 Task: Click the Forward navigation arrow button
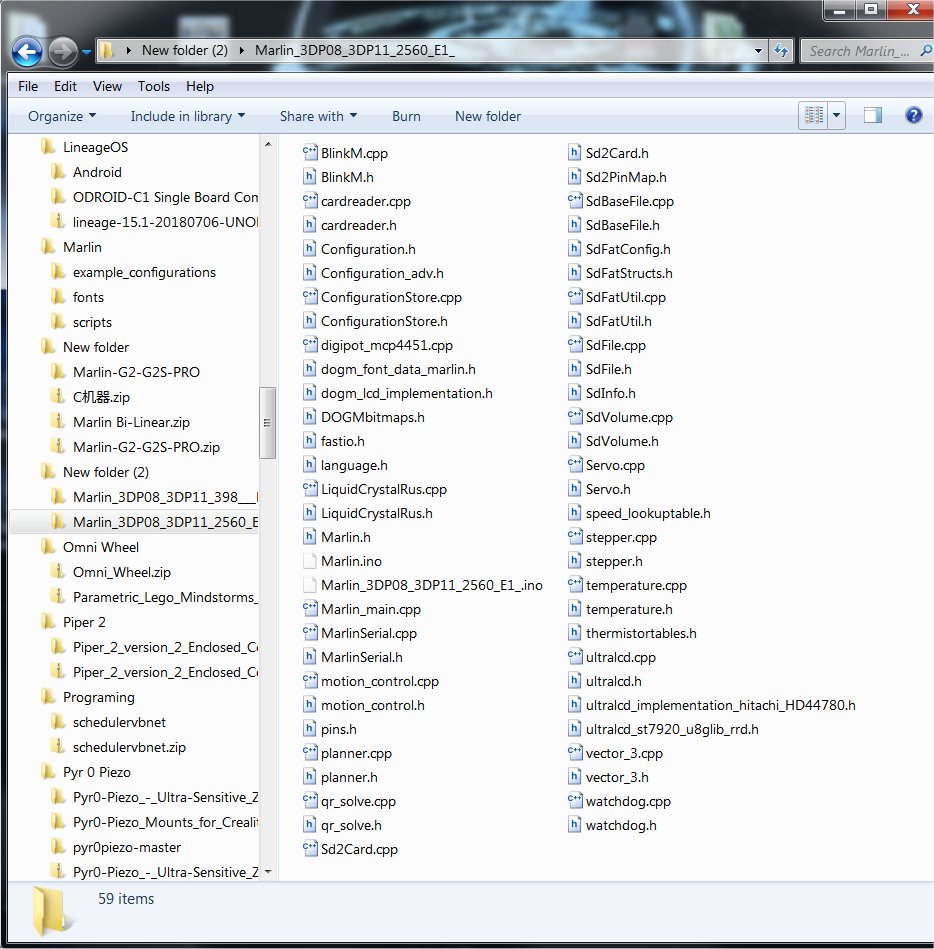[x=62, y=51]
